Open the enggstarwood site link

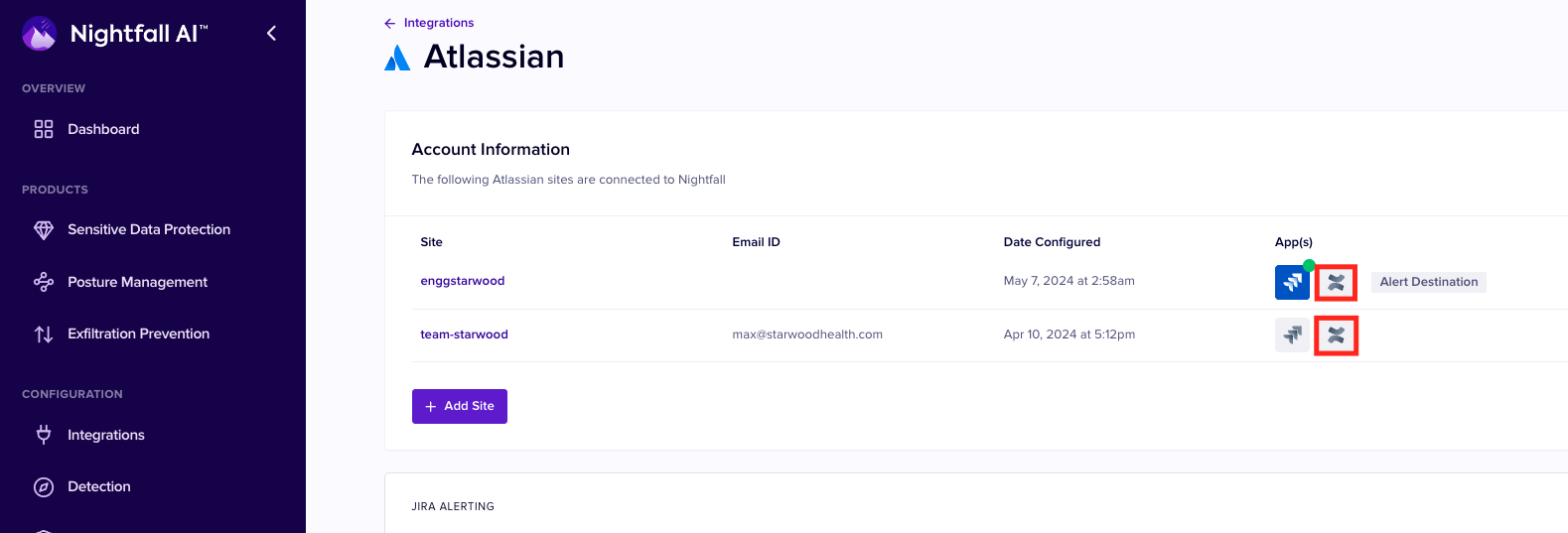click(462, 281)
